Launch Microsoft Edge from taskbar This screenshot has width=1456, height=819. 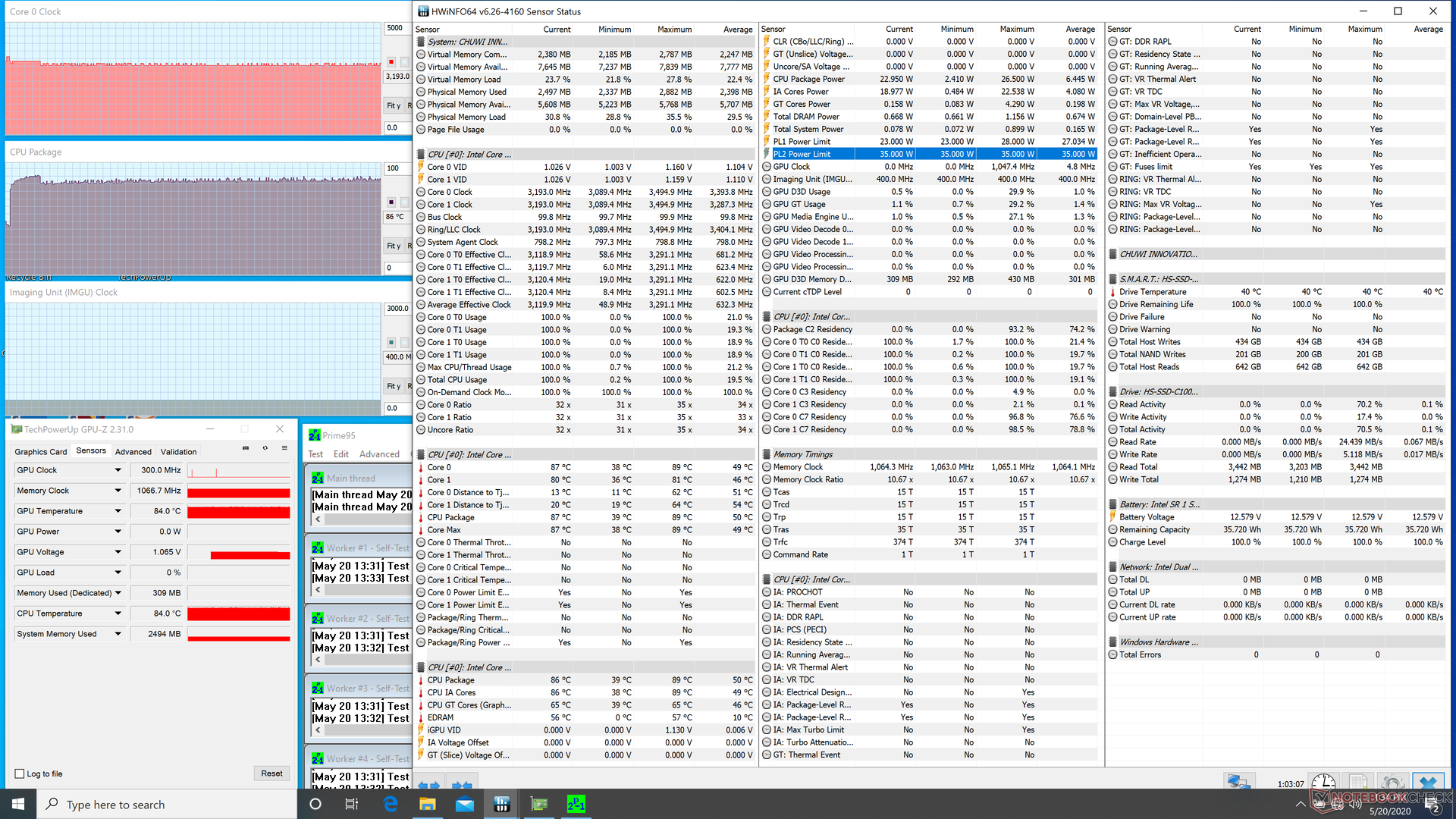click(x=391, y=804)
